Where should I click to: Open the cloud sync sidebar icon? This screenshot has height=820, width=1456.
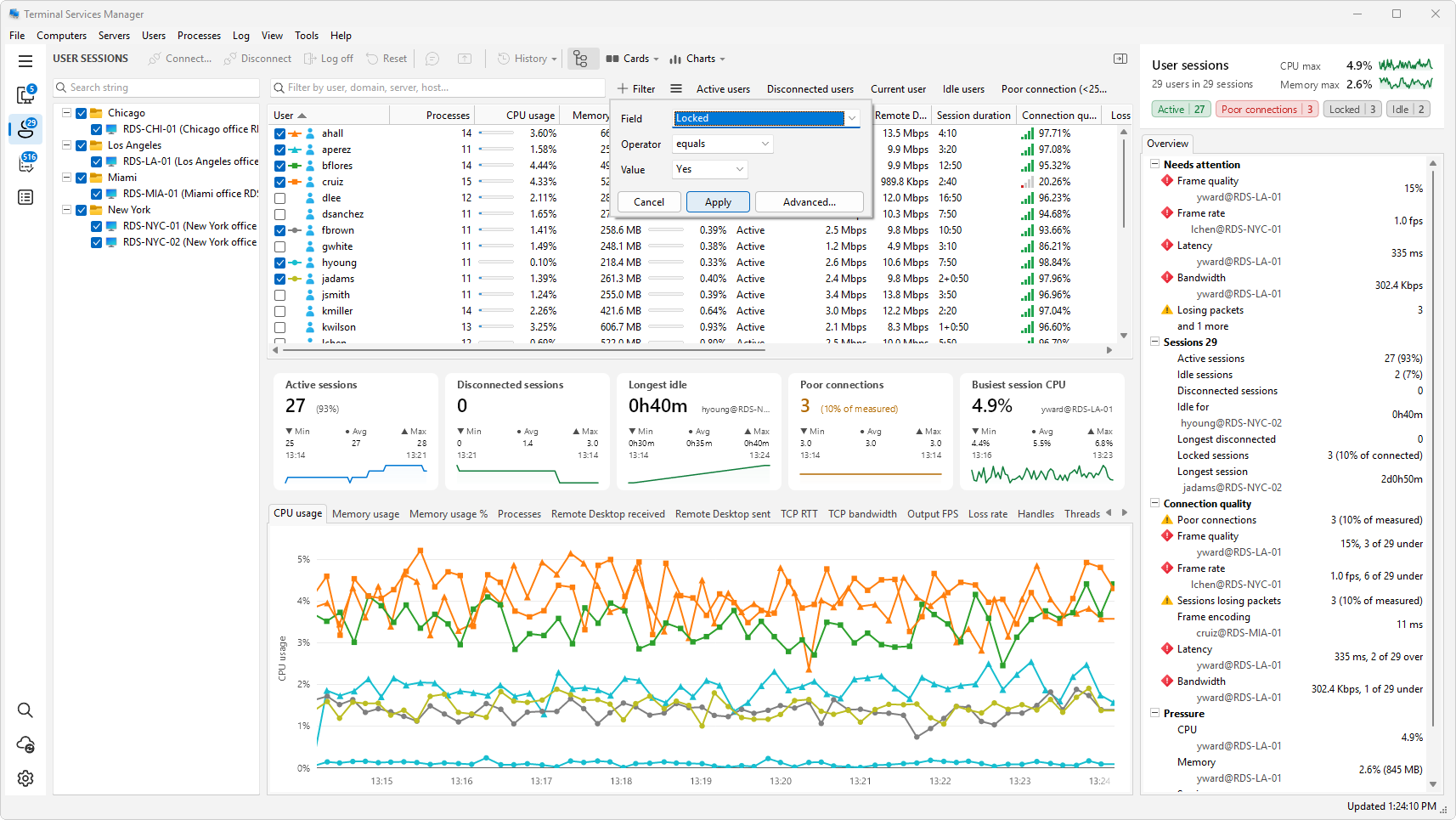point(25,744)
